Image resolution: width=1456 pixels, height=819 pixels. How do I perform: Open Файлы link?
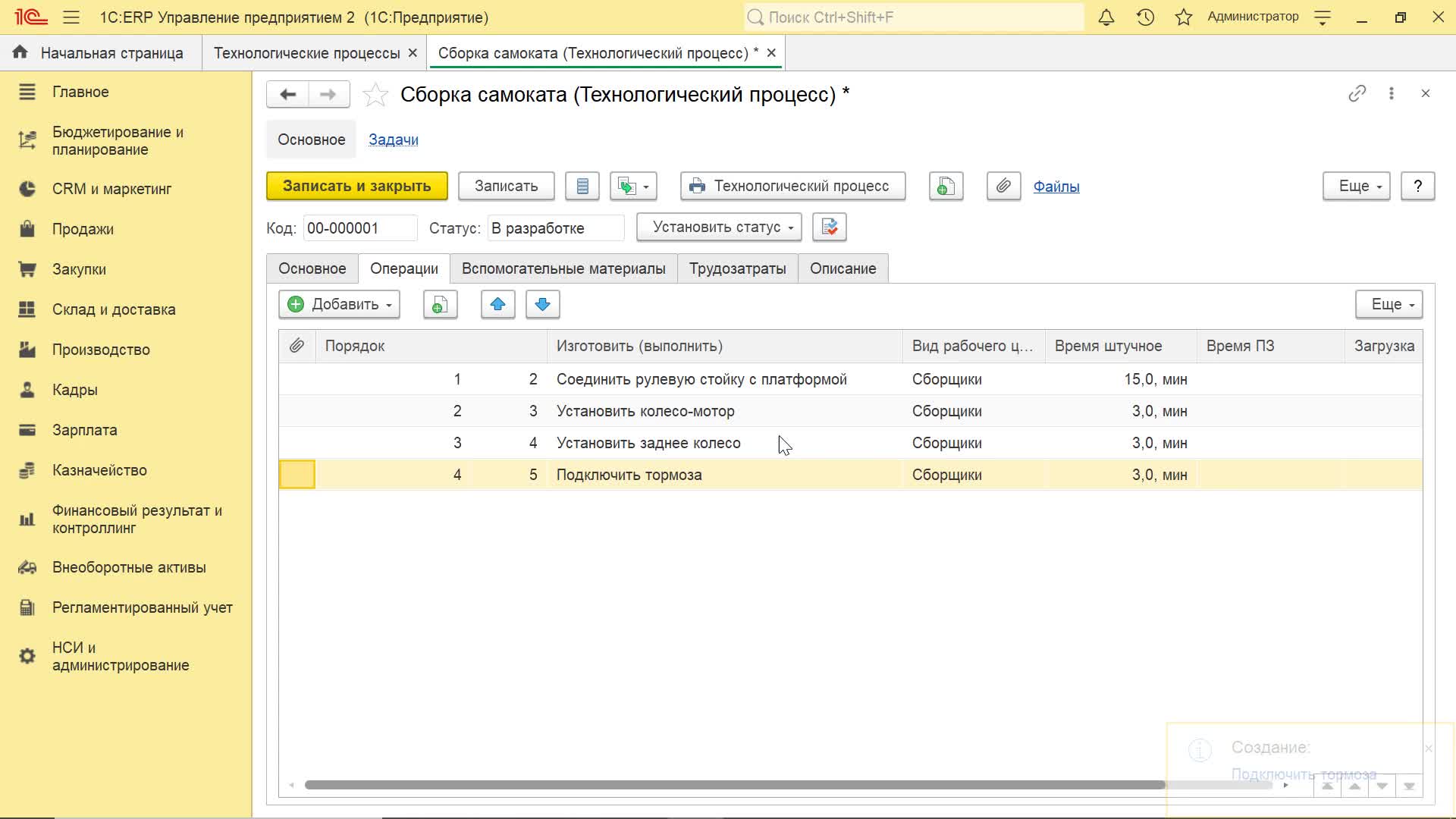(x=1056, y=187)
